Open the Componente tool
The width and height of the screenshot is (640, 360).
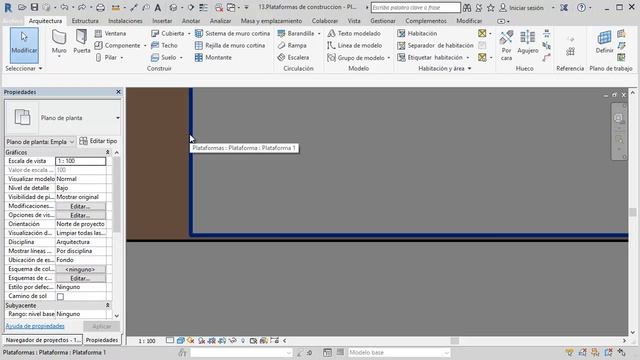(x=118, y=45)
